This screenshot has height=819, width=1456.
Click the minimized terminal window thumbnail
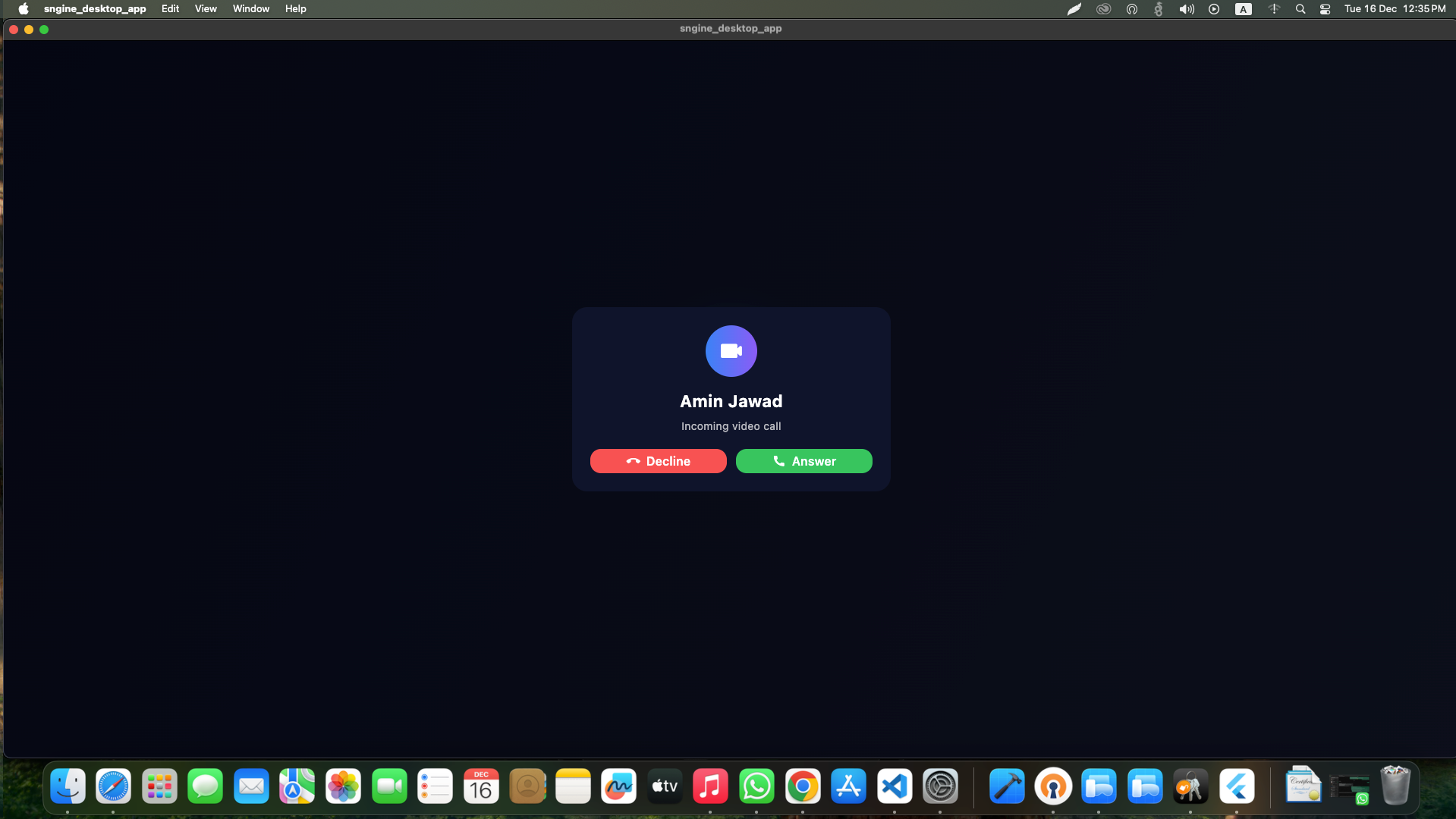(1351, 786)
